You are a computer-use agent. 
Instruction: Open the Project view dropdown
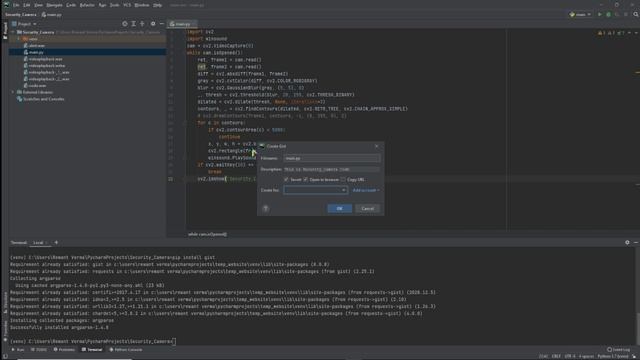click(24, 24)
